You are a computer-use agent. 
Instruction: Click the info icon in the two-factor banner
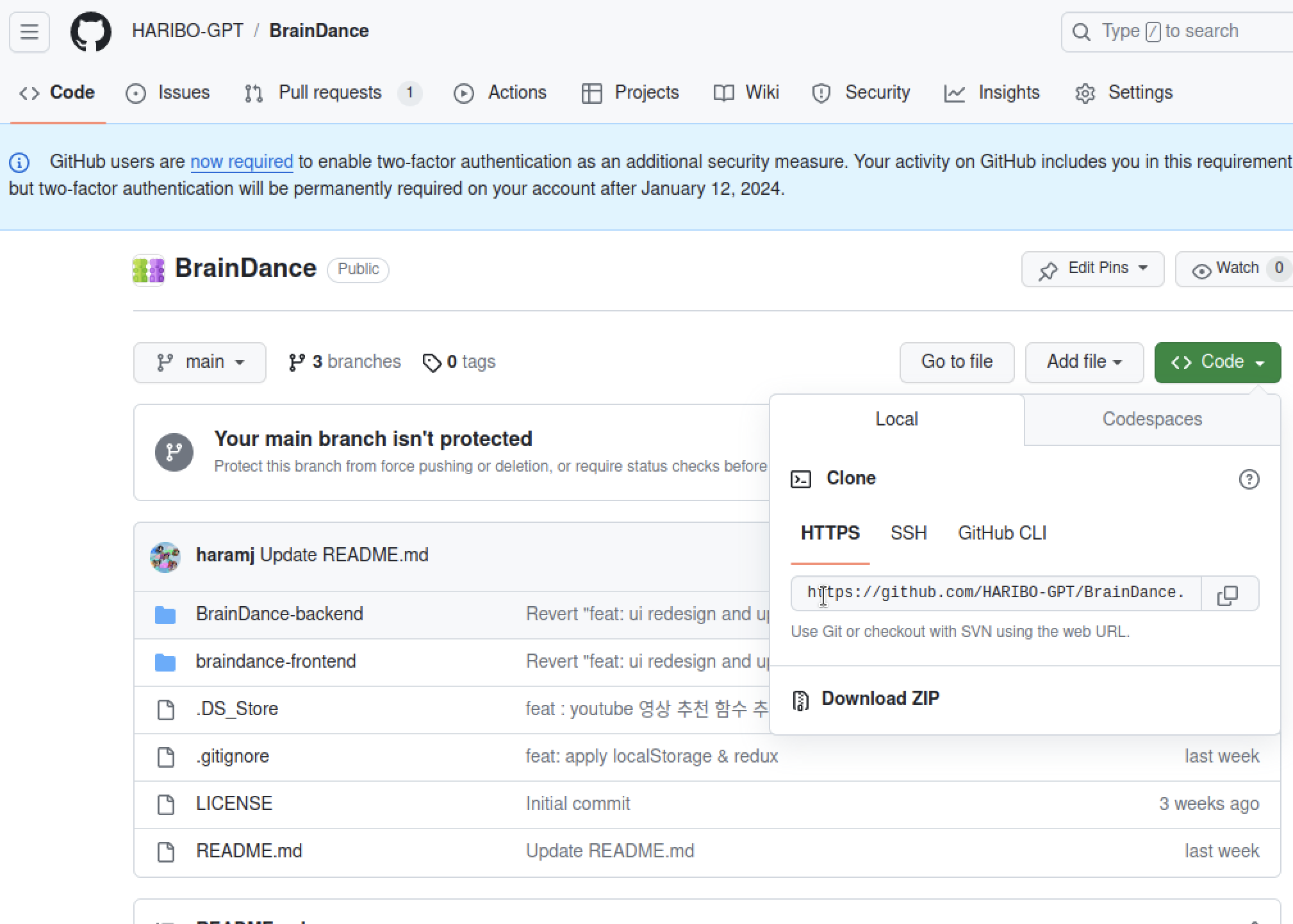coord(19,162)
